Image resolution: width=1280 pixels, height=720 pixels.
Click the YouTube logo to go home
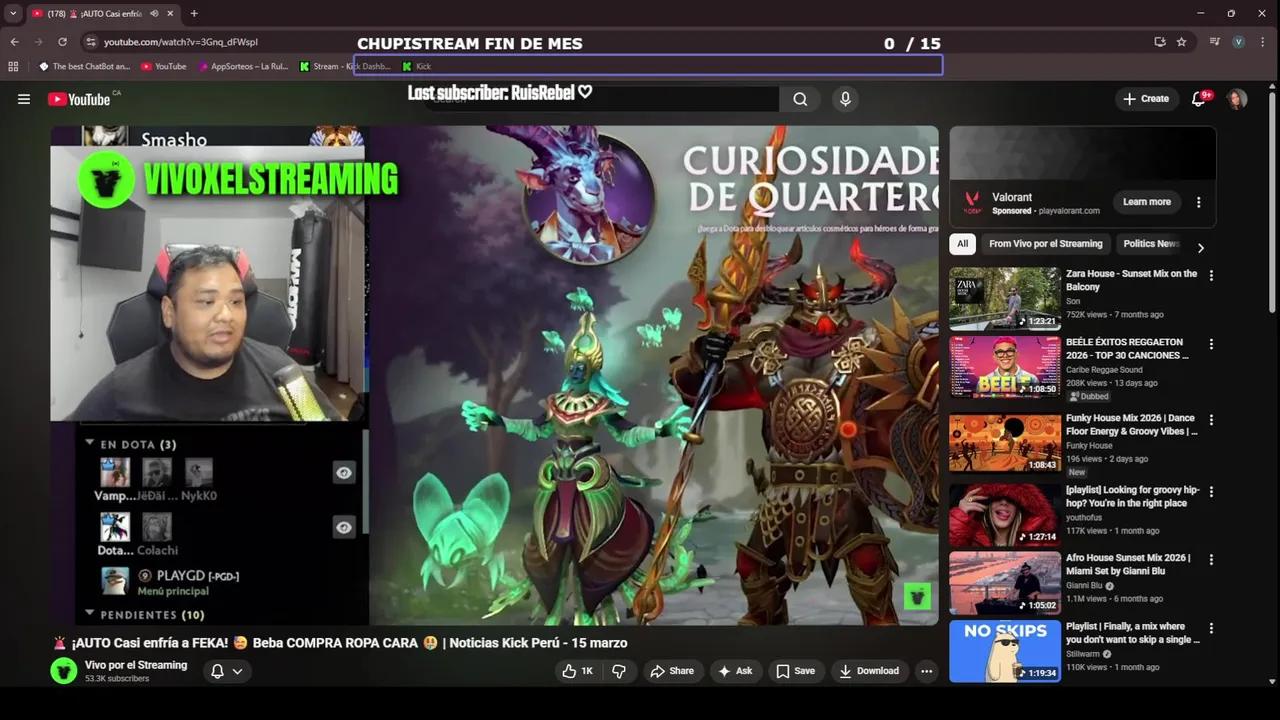click(x=78, y=98)
